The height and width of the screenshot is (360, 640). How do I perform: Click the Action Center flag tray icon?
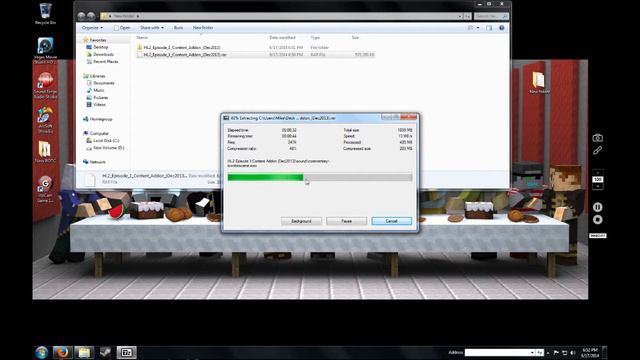click(556, 353)
